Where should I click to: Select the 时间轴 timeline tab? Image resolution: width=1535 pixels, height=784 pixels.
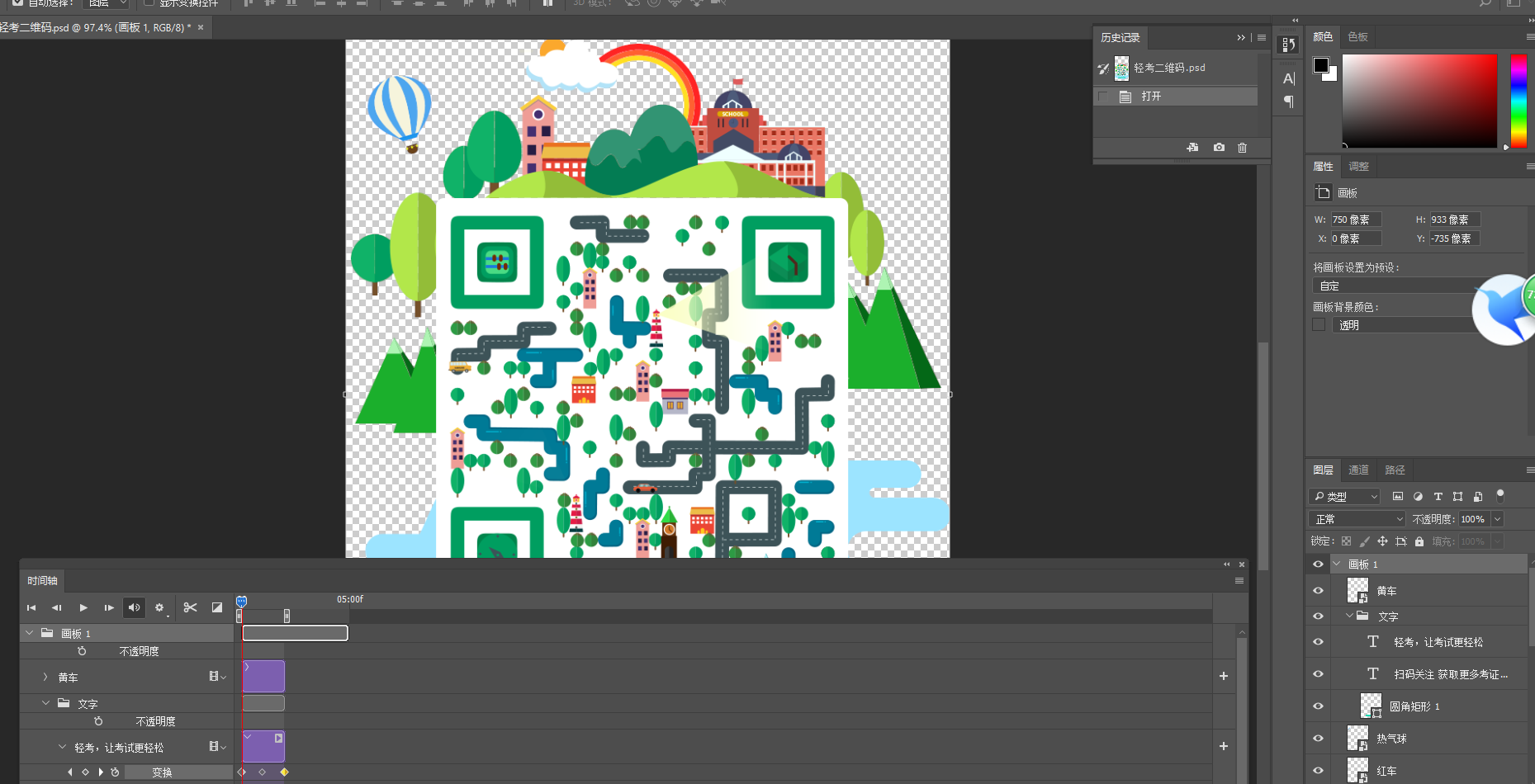tap(42, 581)
